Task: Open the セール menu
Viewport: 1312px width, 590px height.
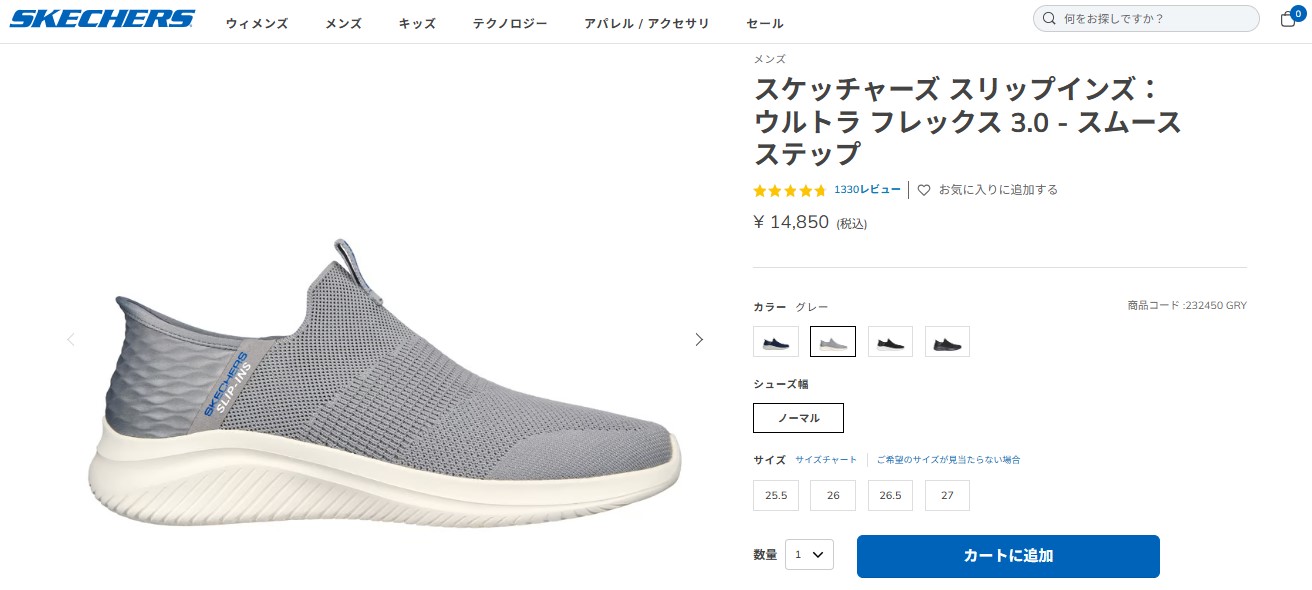Action: (x=764, y=23)
